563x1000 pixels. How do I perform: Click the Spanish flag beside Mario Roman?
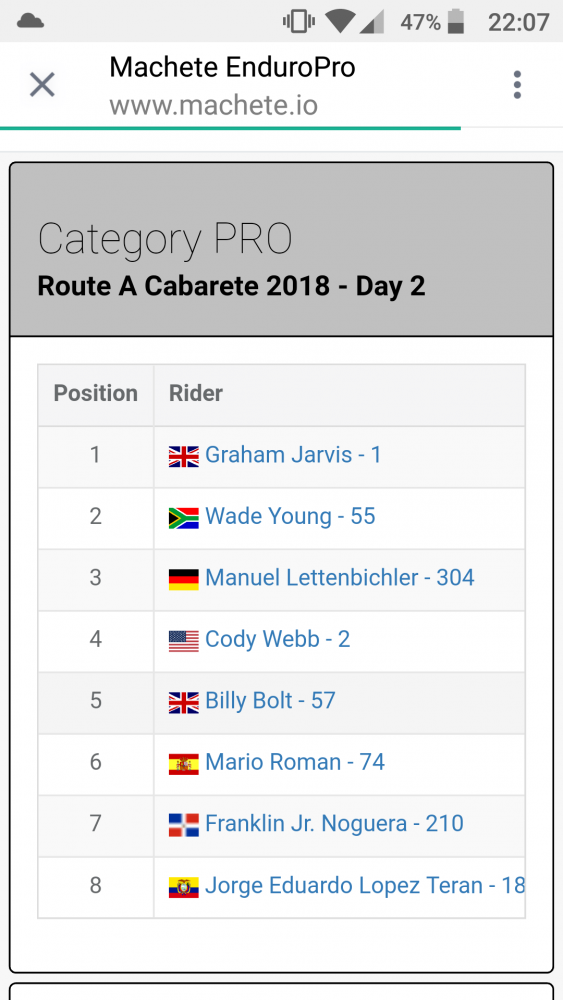pyautogui.click(x=184, y=763)
